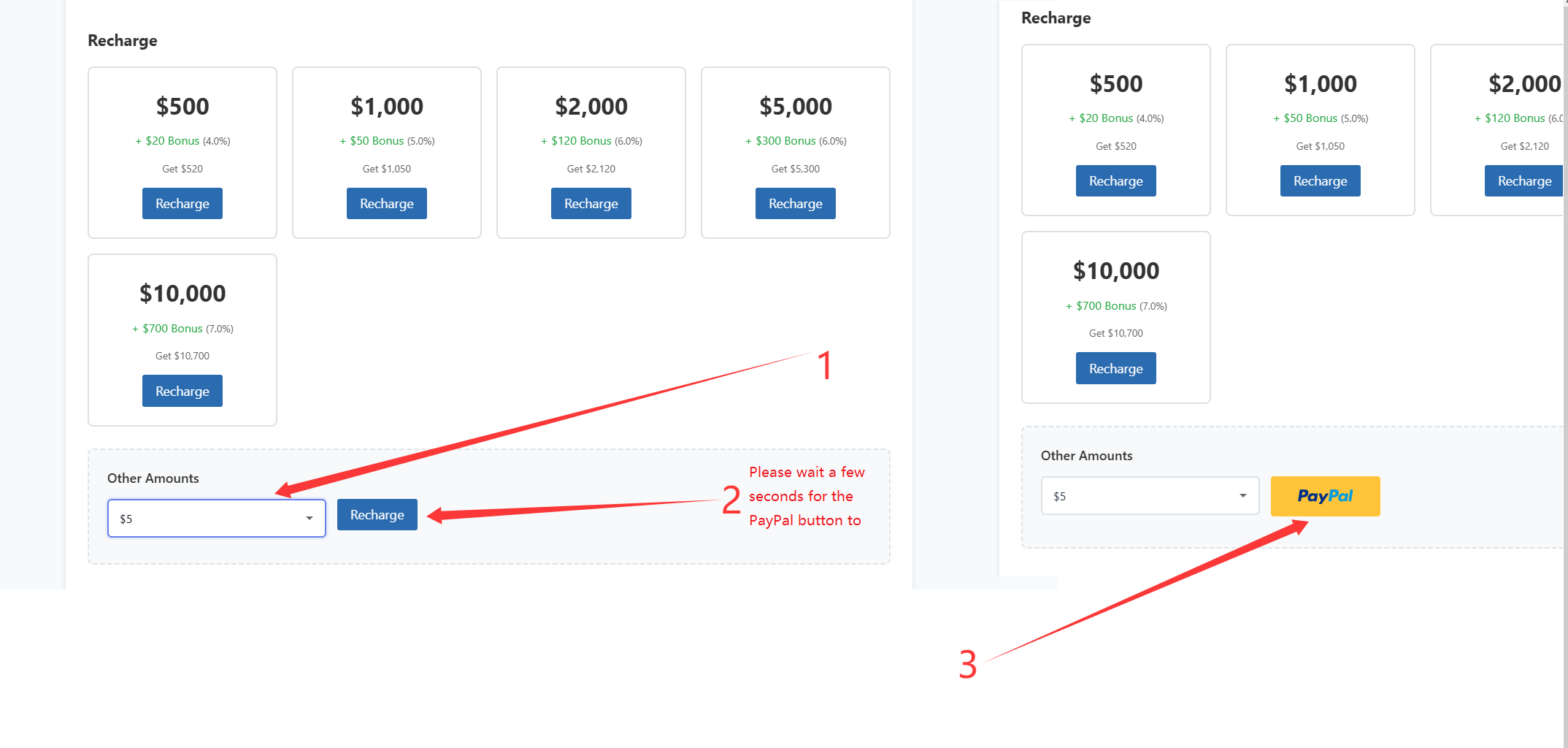
Task: Select the $5,000 price heading
Action: (x=796, y=107)
